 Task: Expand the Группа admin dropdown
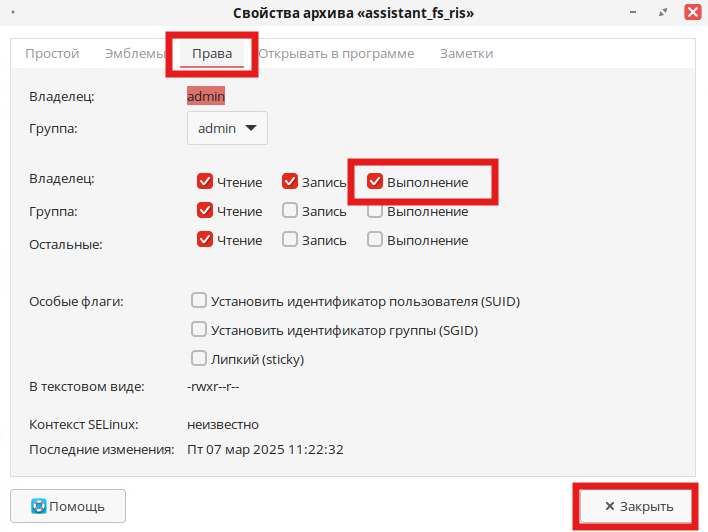click(227, 128)
